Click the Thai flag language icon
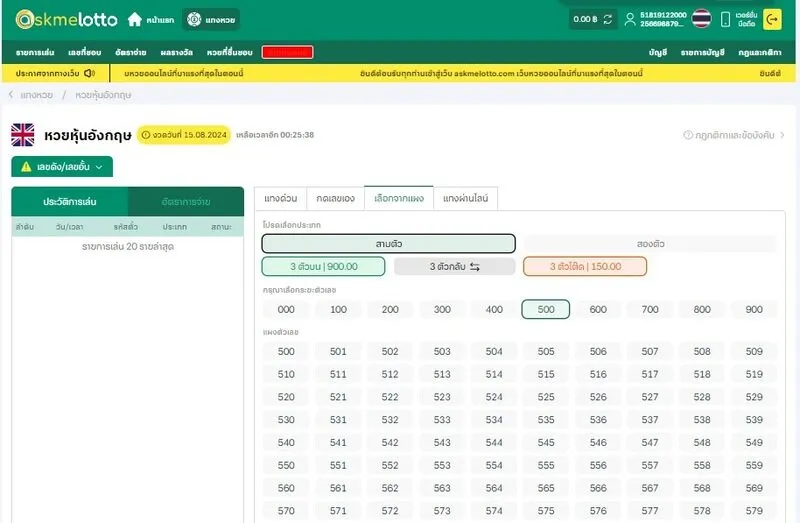This screenshot has height=523, width=800. point(702,19)
